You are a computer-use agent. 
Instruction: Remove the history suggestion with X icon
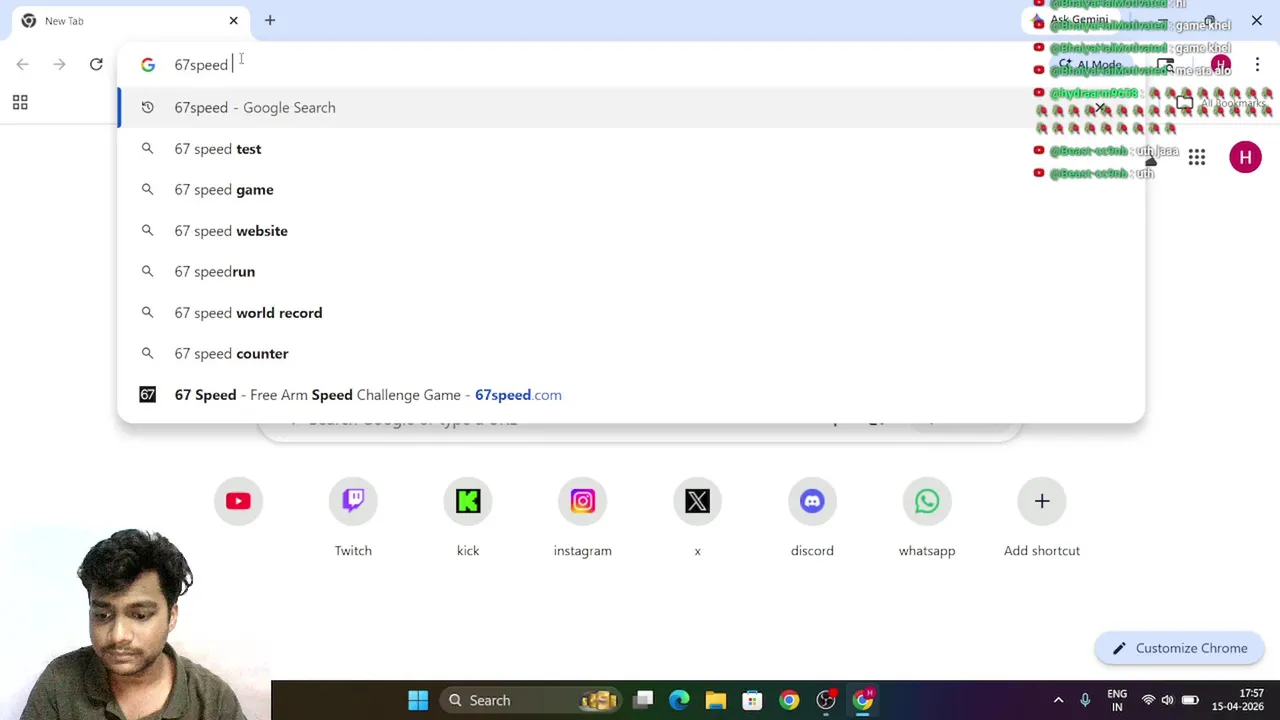[x=1100, y=107]
